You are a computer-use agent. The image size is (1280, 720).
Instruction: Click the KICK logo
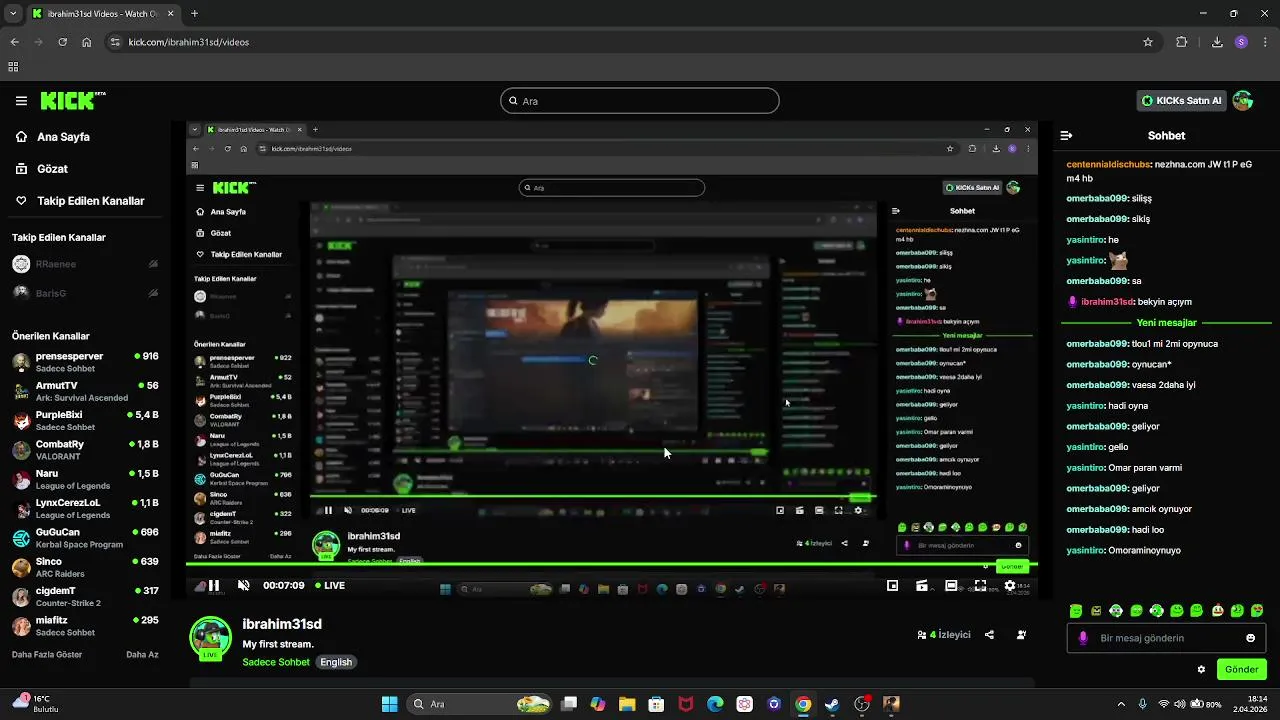click(x=73, y=101)
